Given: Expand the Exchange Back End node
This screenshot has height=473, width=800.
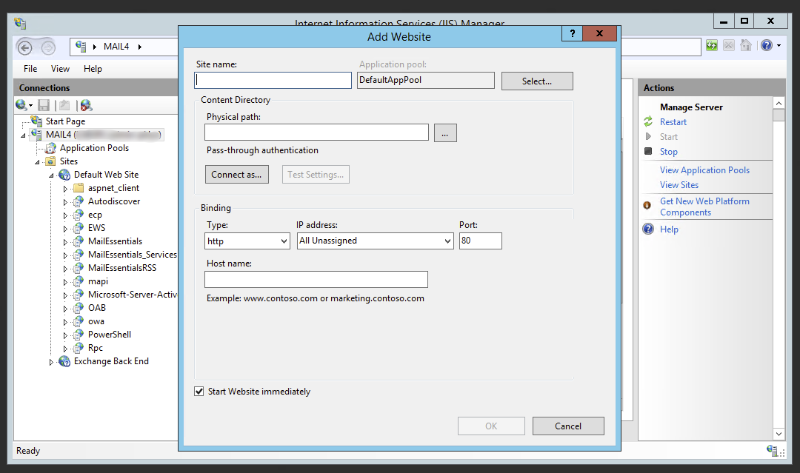Looking at the screenshot, I should 52,362.
